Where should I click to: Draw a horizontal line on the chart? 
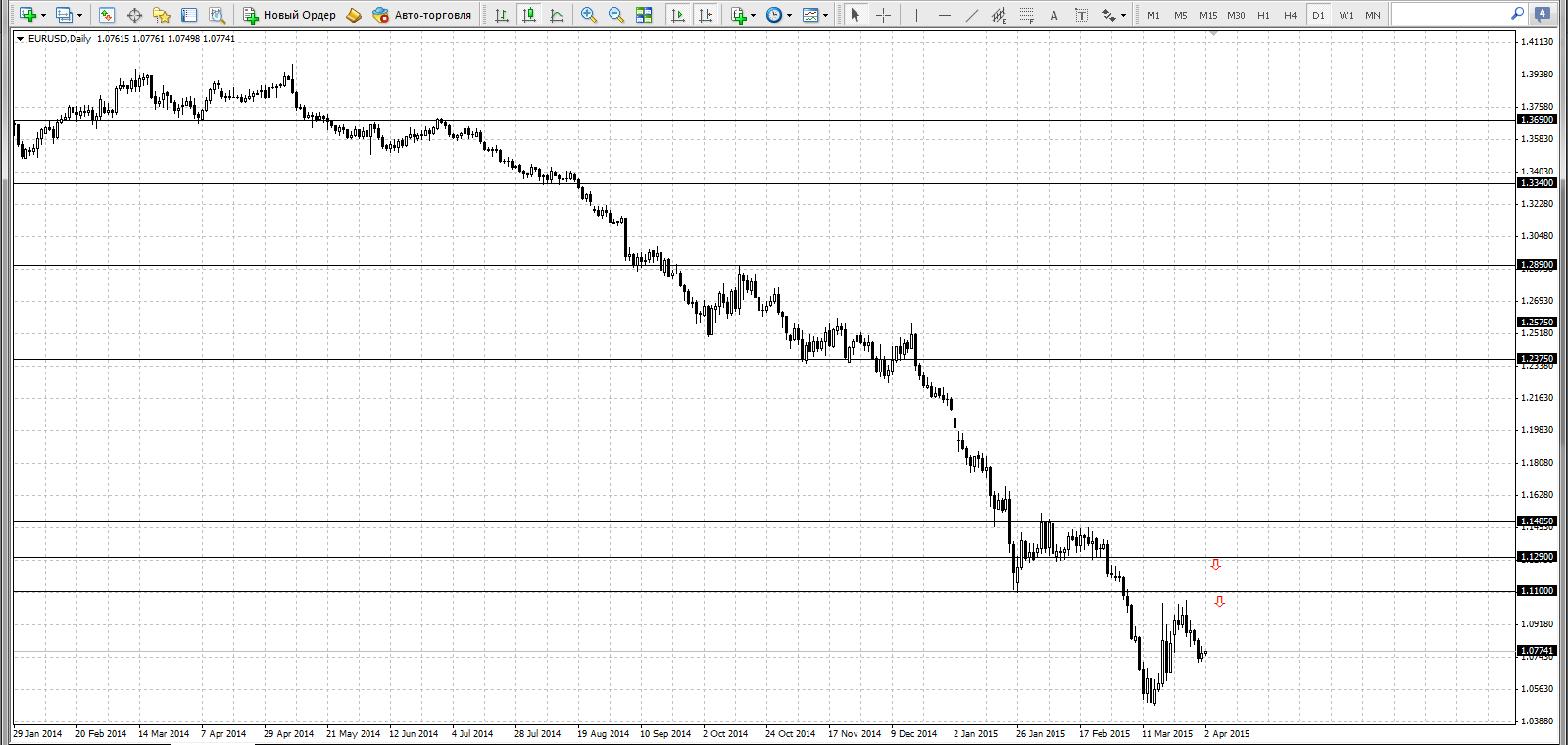pyautogui.click(x=945, y=15)
